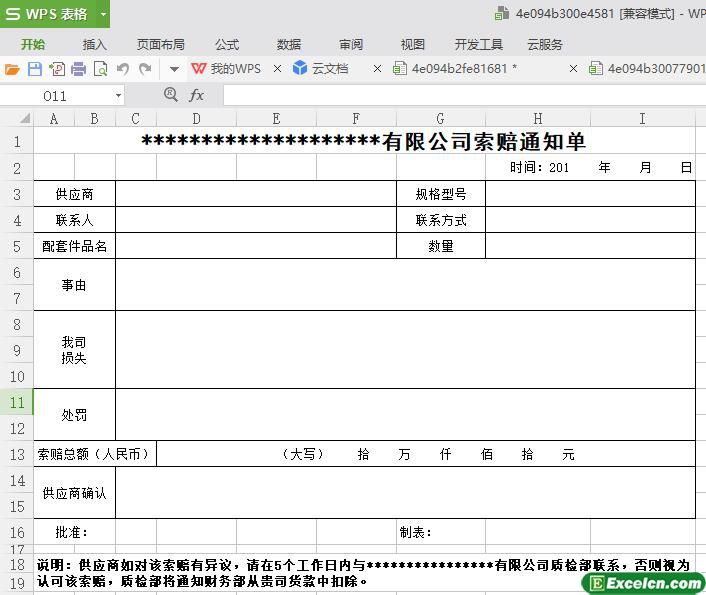Select row 11 header
The height and width of the screenshot is (595, 706).
[x=17, y=402]
